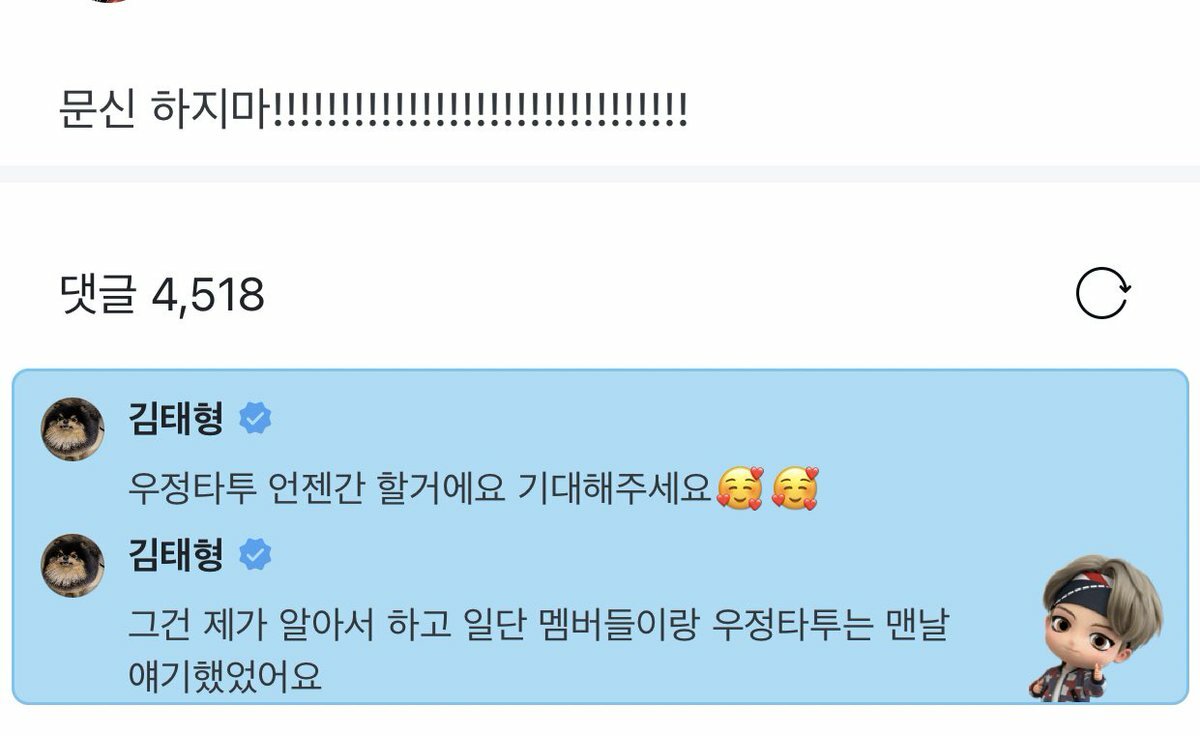Click the gray divider below the post
This screenshot has height=736, width=1200.
point(600,174)
